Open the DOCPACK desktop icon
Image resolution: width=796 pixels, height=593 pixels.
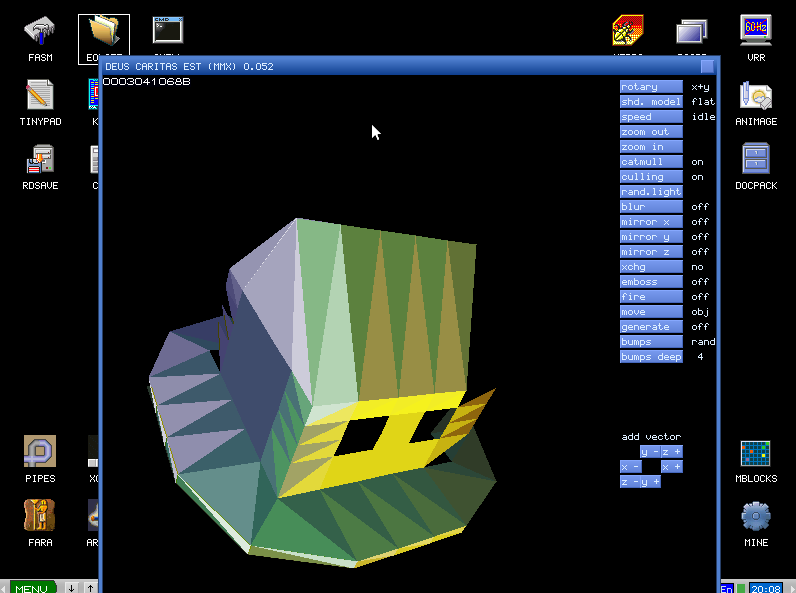pos(756,167)
